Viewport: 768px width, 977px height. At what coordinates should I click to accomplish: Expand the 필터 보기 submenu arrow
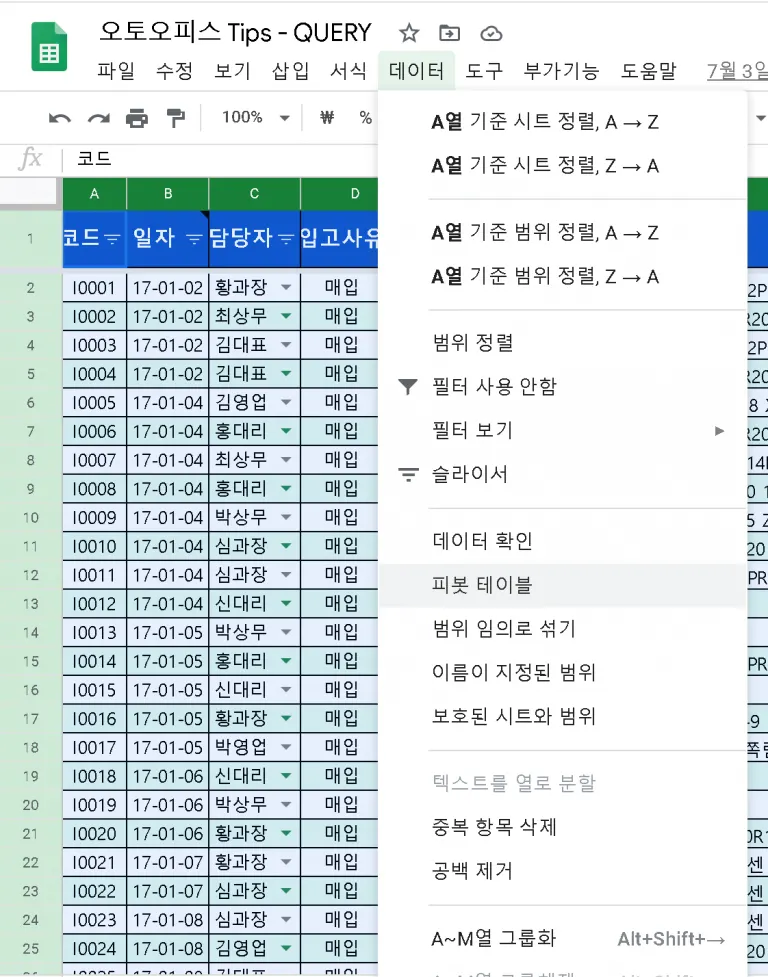point(719,431)
